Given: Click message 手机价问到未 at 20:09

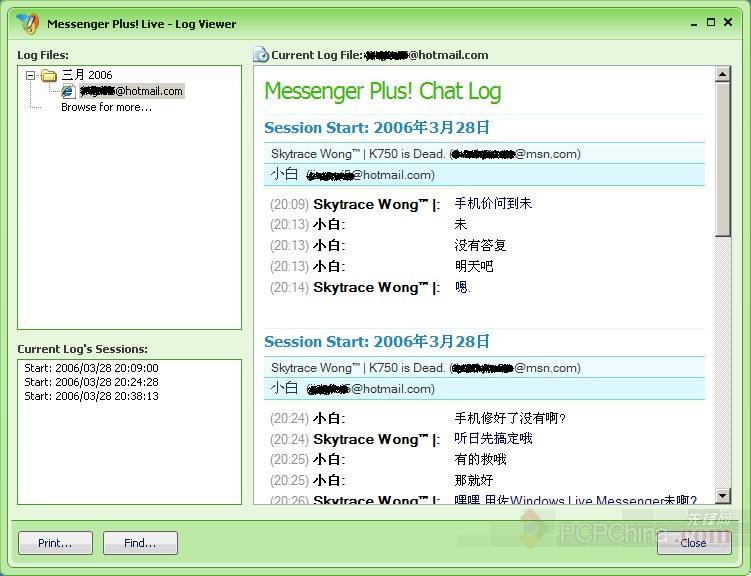Looking at the screenshot, I should click(493, 203).
